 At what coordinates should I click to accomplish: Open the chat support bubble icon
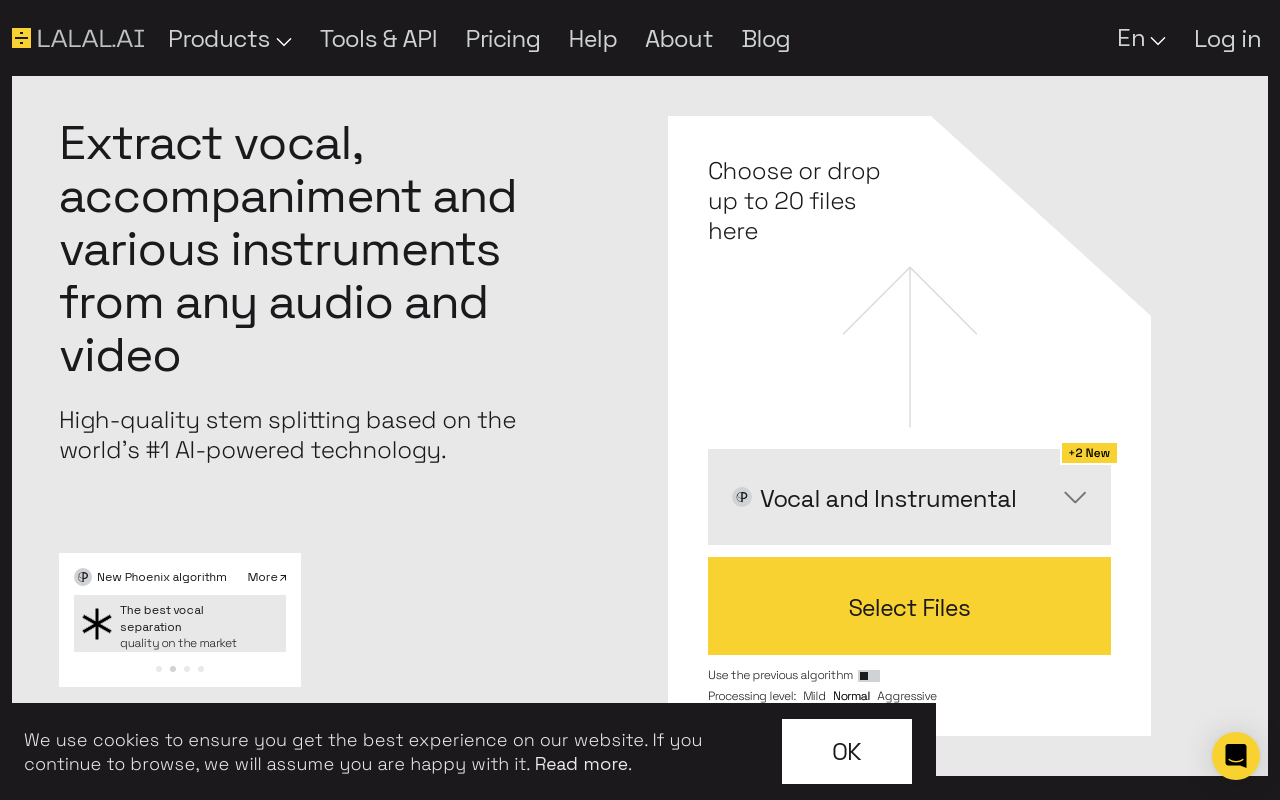(x=1236, y=756)
